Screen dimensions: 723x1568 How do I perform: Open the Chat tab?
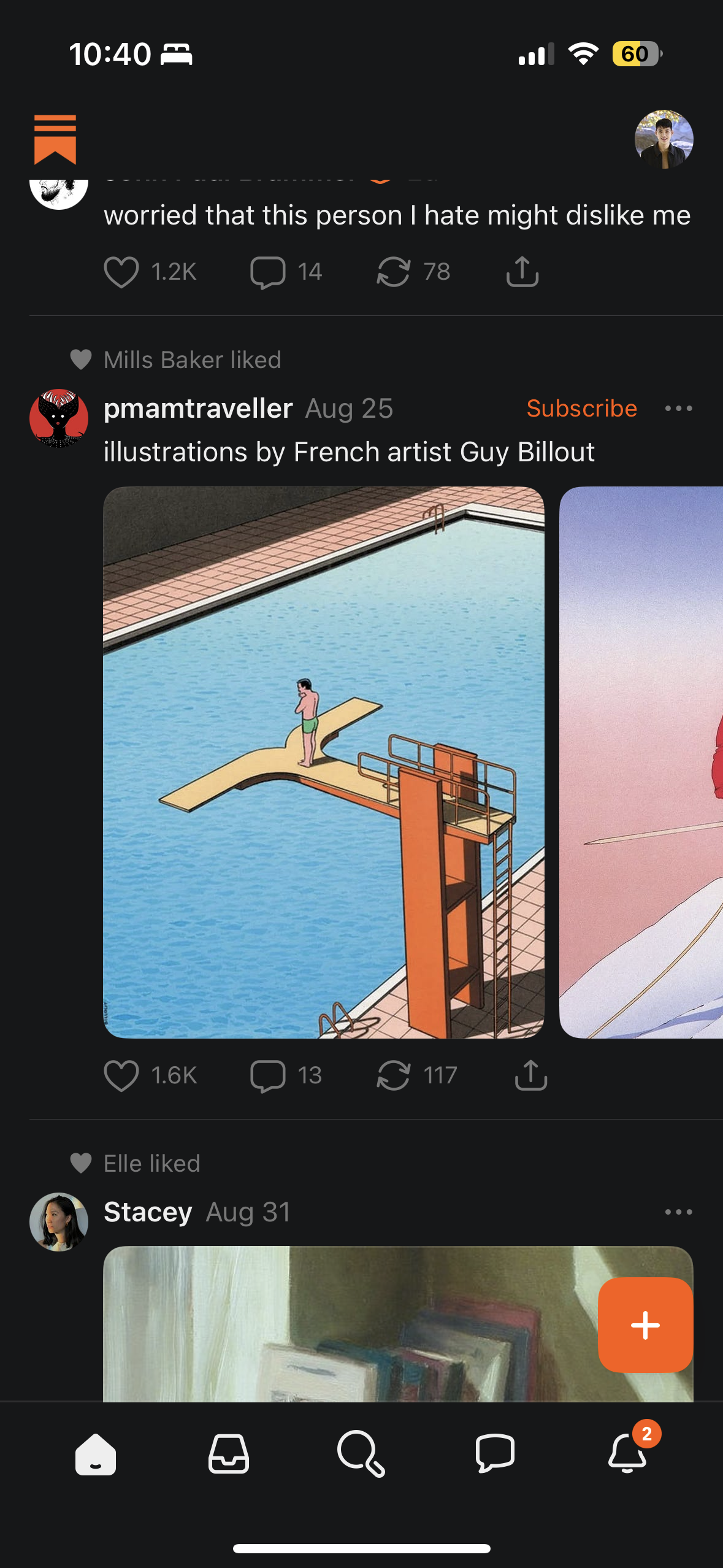click(495, 1453)
